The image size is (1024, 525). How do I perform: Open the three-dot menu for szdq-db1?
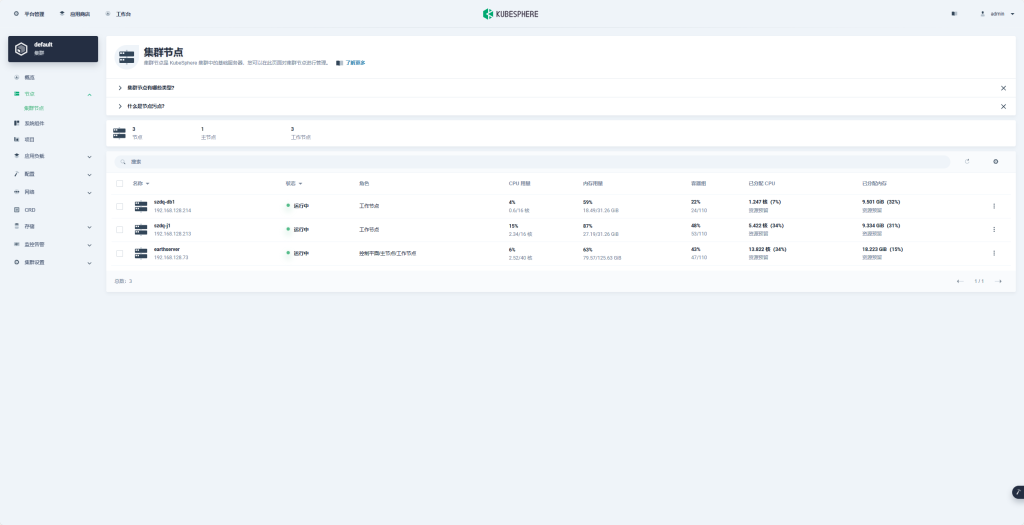tap(993, 206)
